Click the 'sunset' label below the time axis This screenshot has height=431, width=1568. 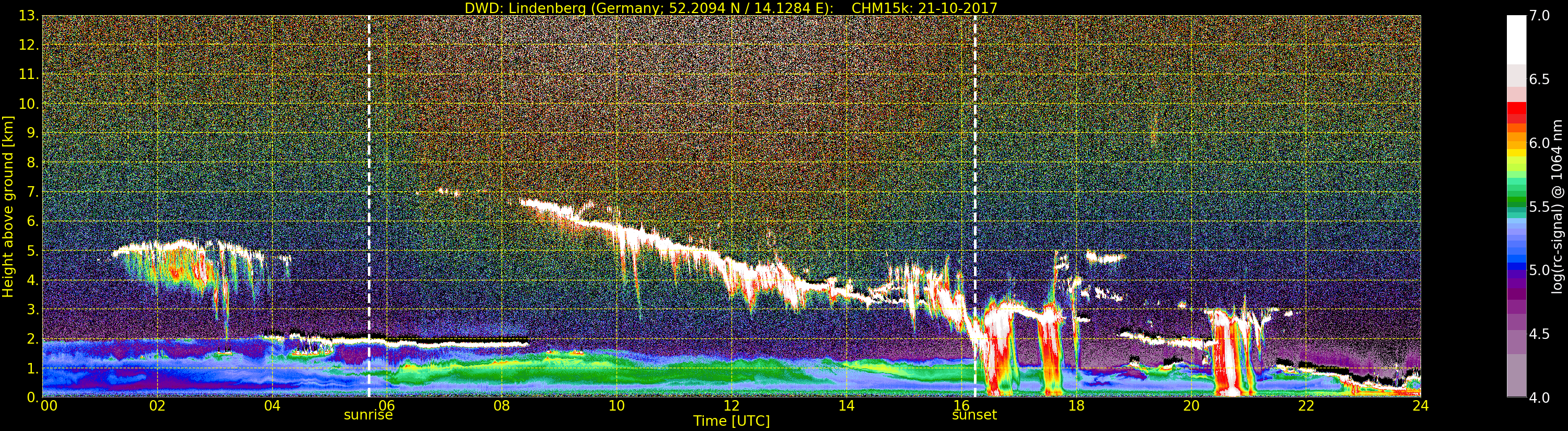coord(974,415)
